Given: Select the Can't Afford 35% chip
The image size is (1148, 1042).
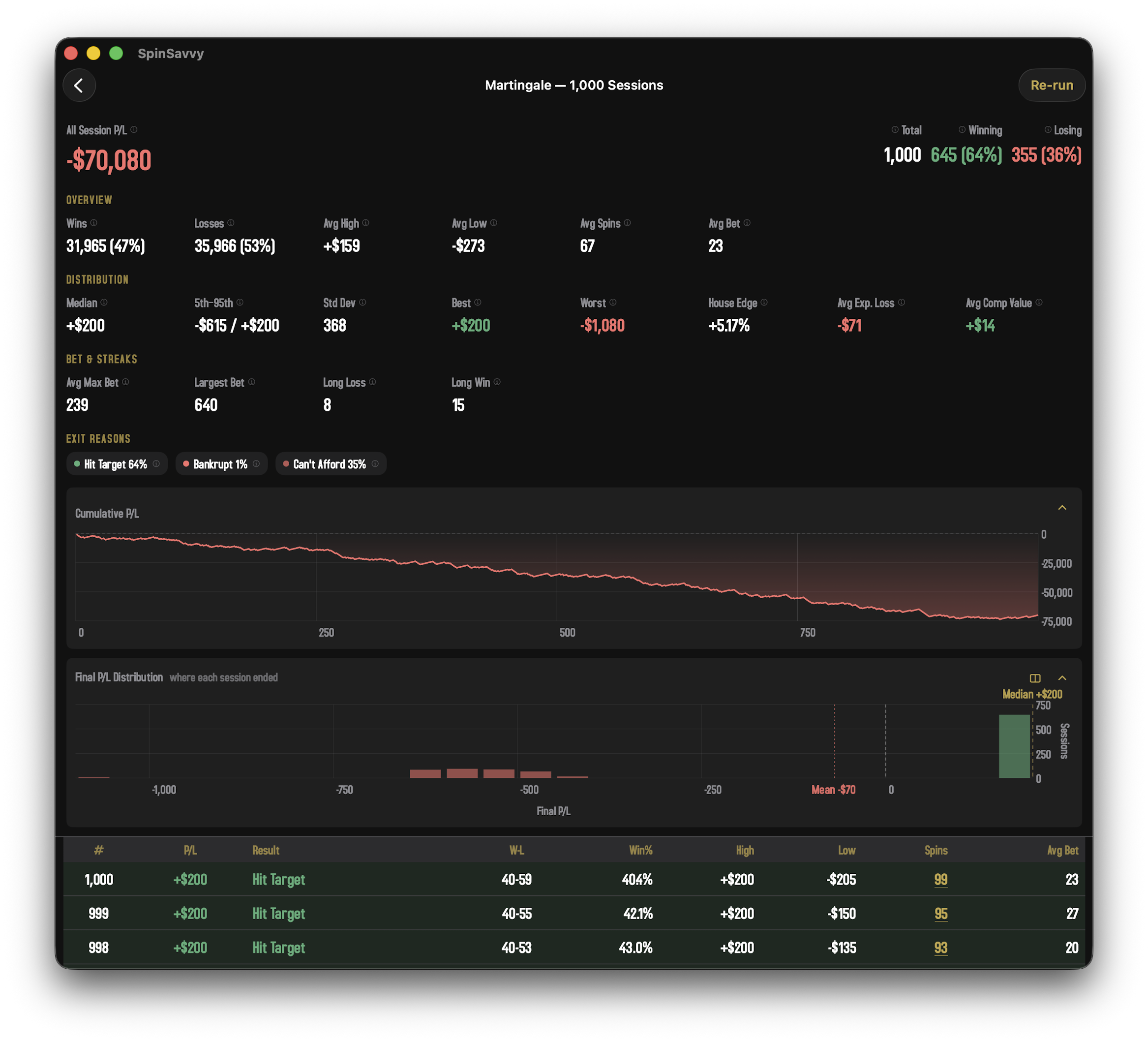Looking at the screenshot, I should [331, 464].
